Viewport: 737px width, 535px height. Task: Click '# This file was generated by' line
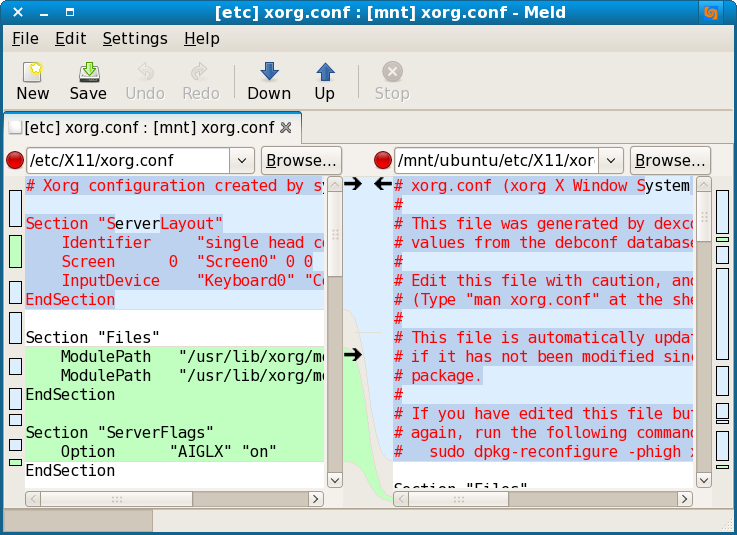pyautogui.click(x=543, y=223)
